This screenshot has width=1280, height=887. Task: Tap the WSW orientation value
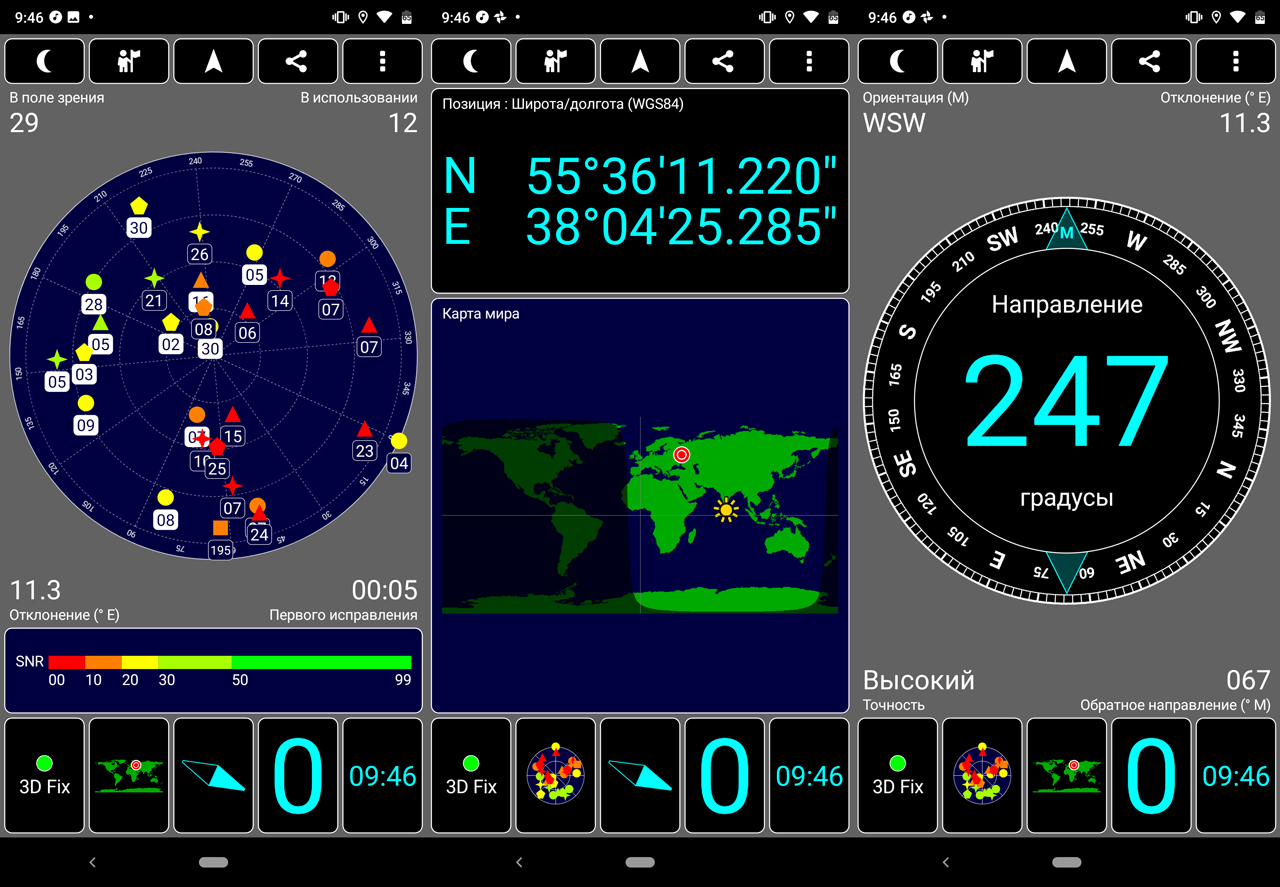click(x=894, y=123)
